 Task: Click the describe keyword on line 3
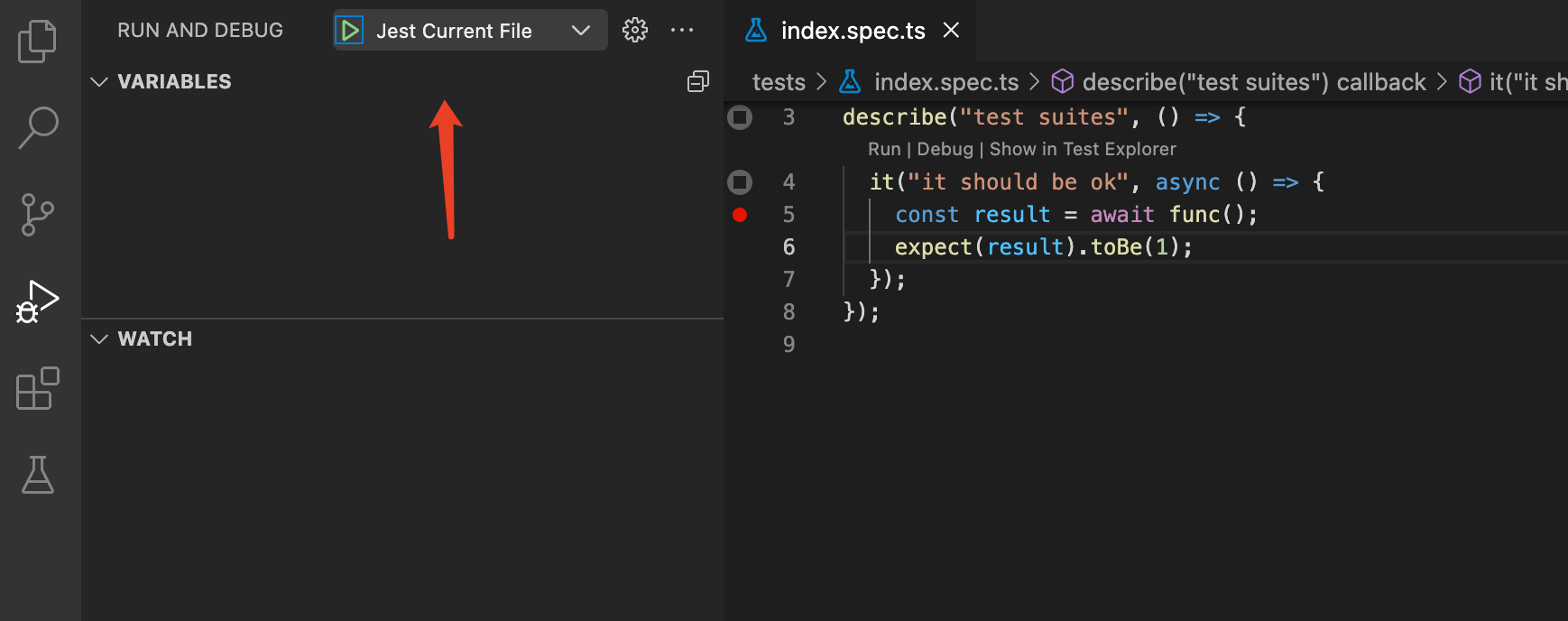(x=894, y=117)
